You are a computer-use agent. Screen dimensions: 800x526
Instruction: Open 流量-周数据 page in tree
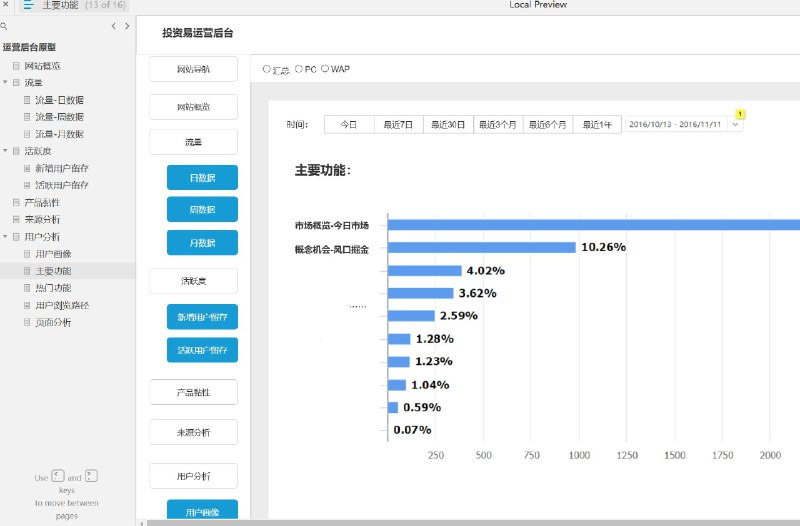click(x=59, y=117)
